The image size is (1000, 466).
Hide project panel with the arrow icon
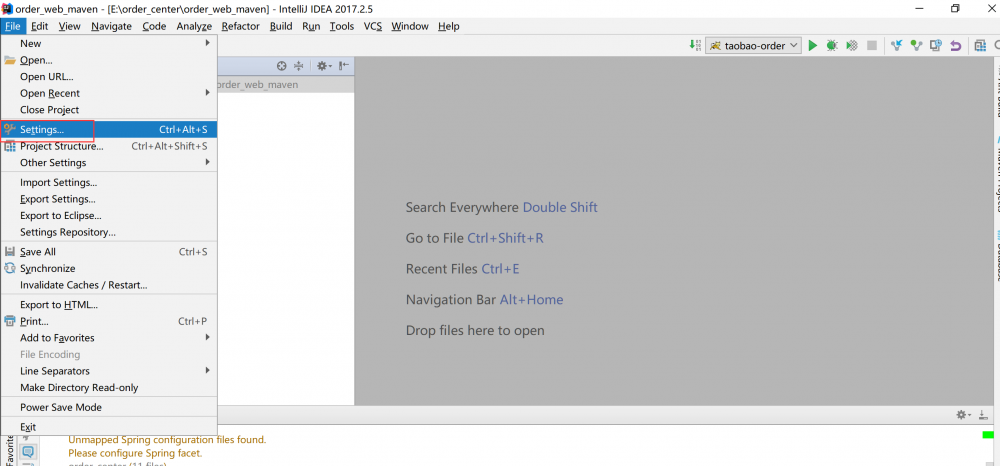pyautogui.click(x=344, y=66)
